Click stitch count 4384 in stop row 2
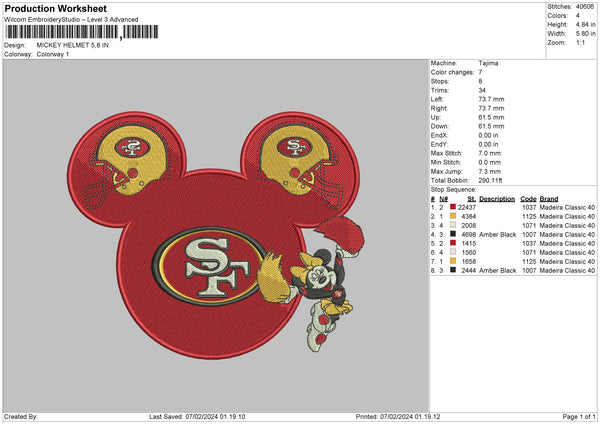This screenshot has height=424, width=600. [469, 216]
